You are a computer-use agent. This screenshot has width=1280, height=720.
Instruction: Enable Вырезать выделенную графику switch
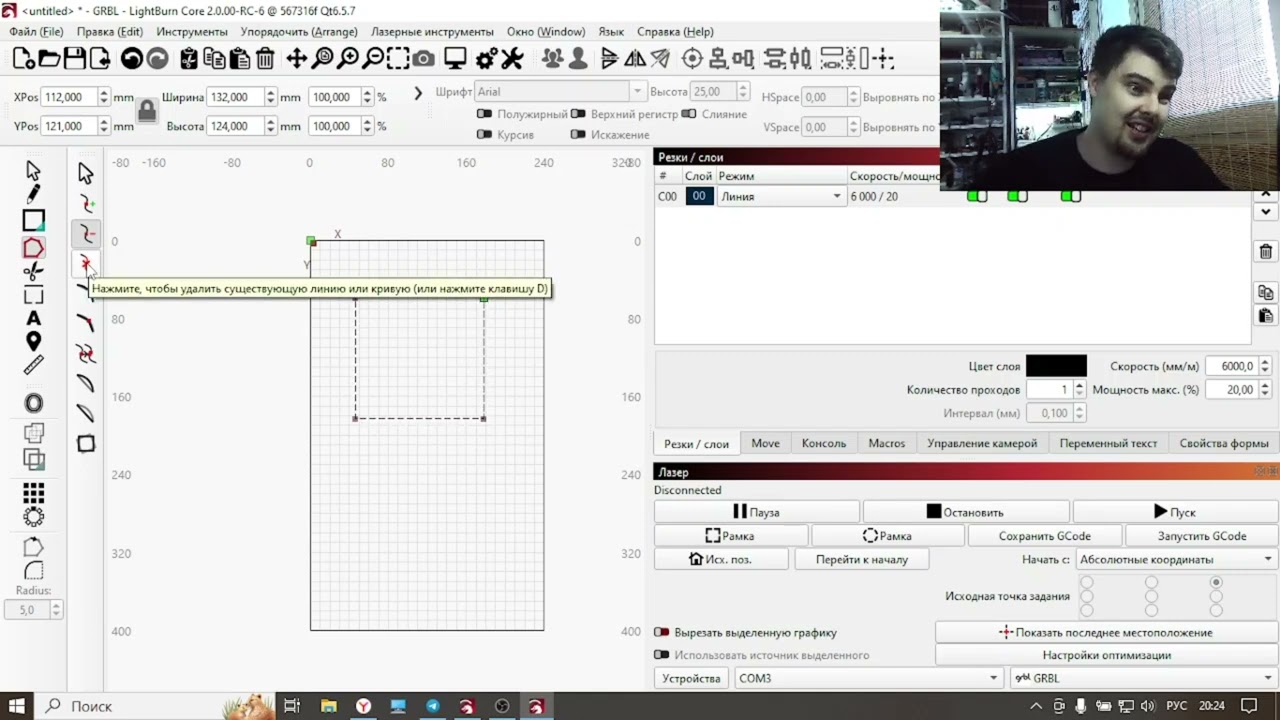click(661, 632)
